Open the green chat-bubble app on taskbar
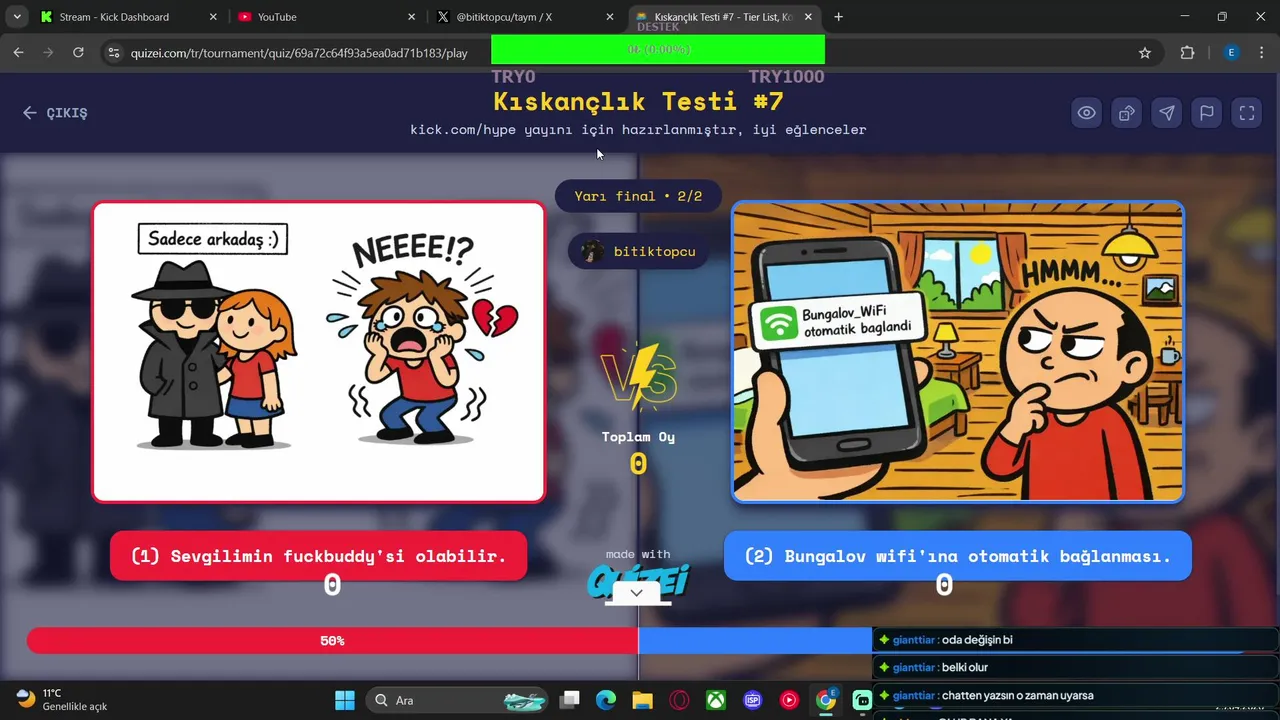1280x720 pixels. [862, 700]
